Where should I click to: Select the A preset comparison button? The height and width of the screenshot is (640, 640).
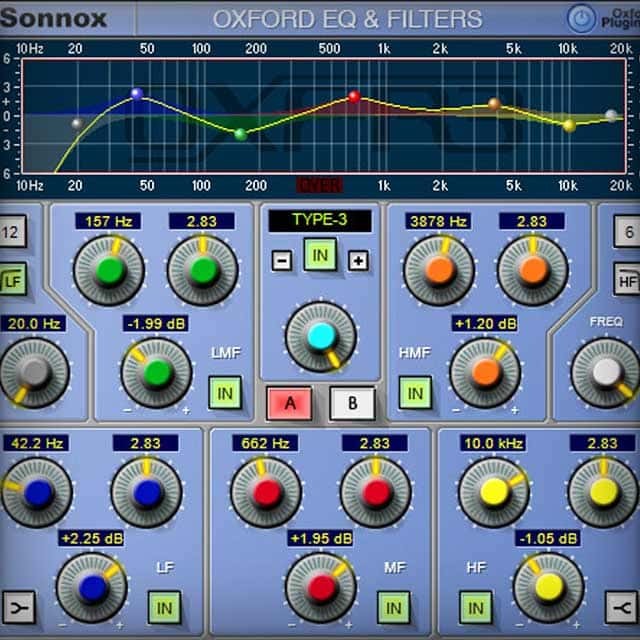pyautogui.click(x=289, y=403)
